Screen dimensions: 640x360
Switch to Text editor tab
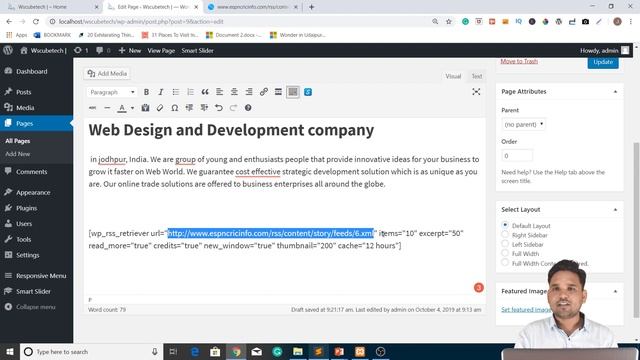point(477,76)
